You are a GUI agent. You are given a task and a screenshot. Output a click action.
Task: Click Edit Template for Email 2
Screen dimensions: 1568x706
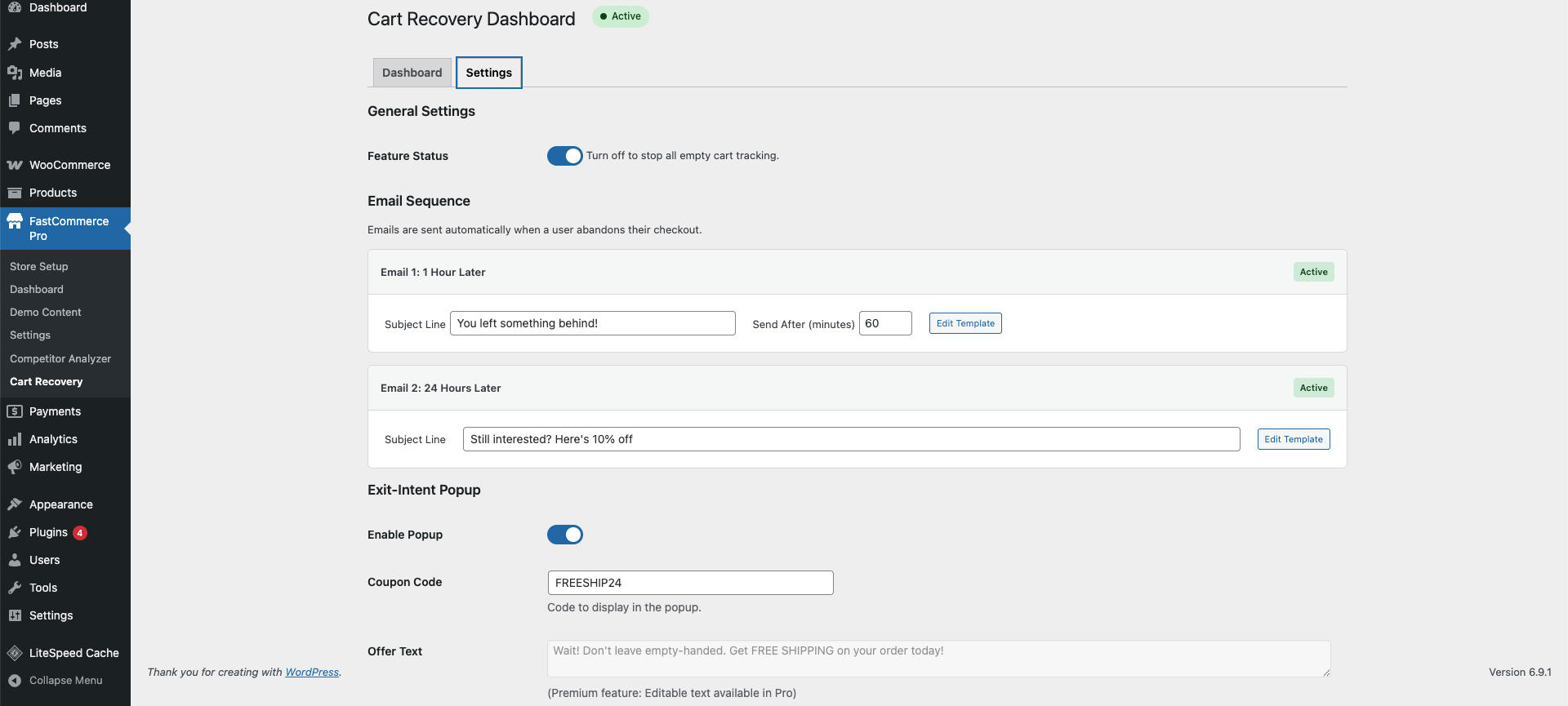pos(1294,439)
